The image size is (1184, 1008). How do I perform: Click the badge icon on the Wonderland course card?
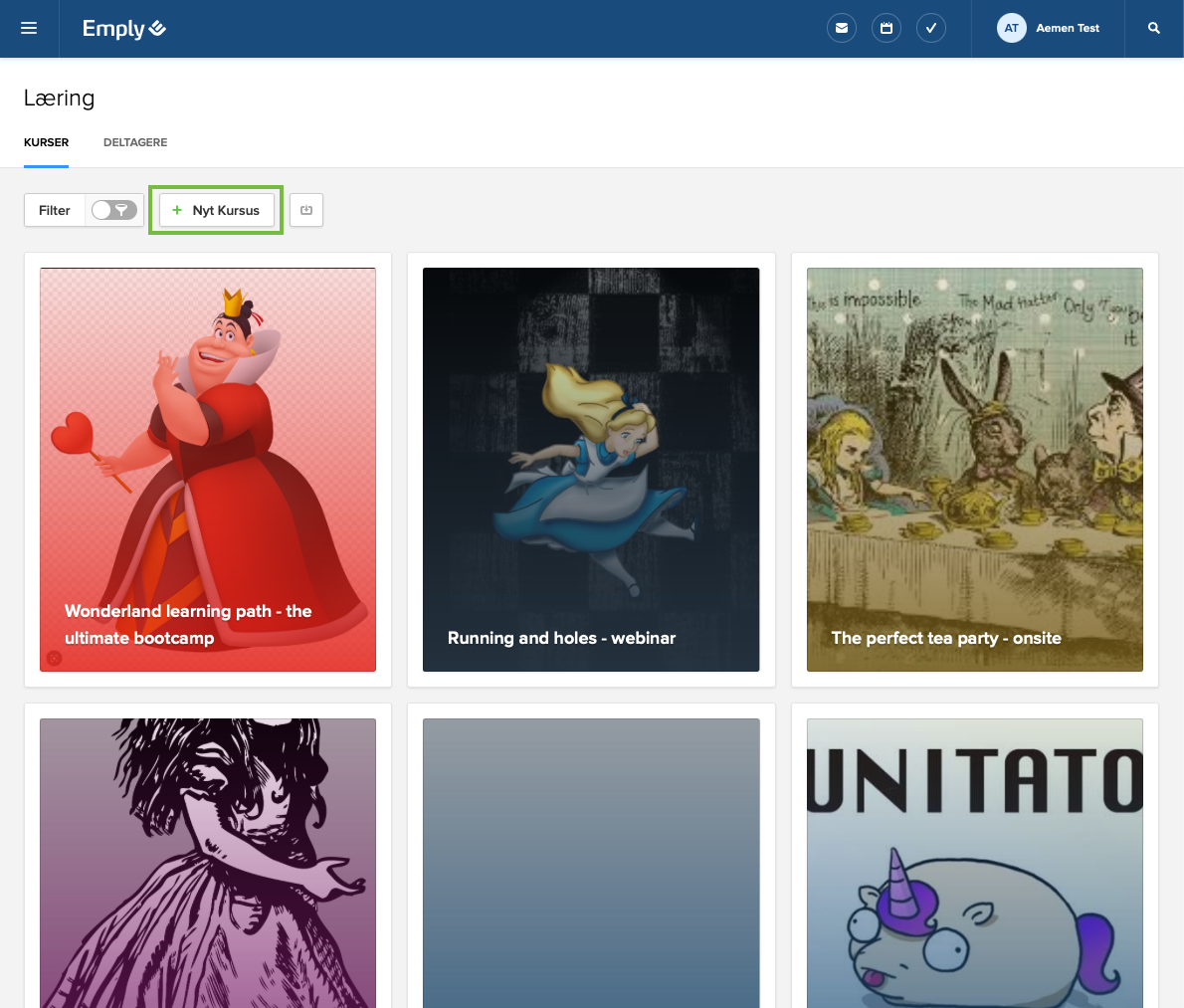54,658
